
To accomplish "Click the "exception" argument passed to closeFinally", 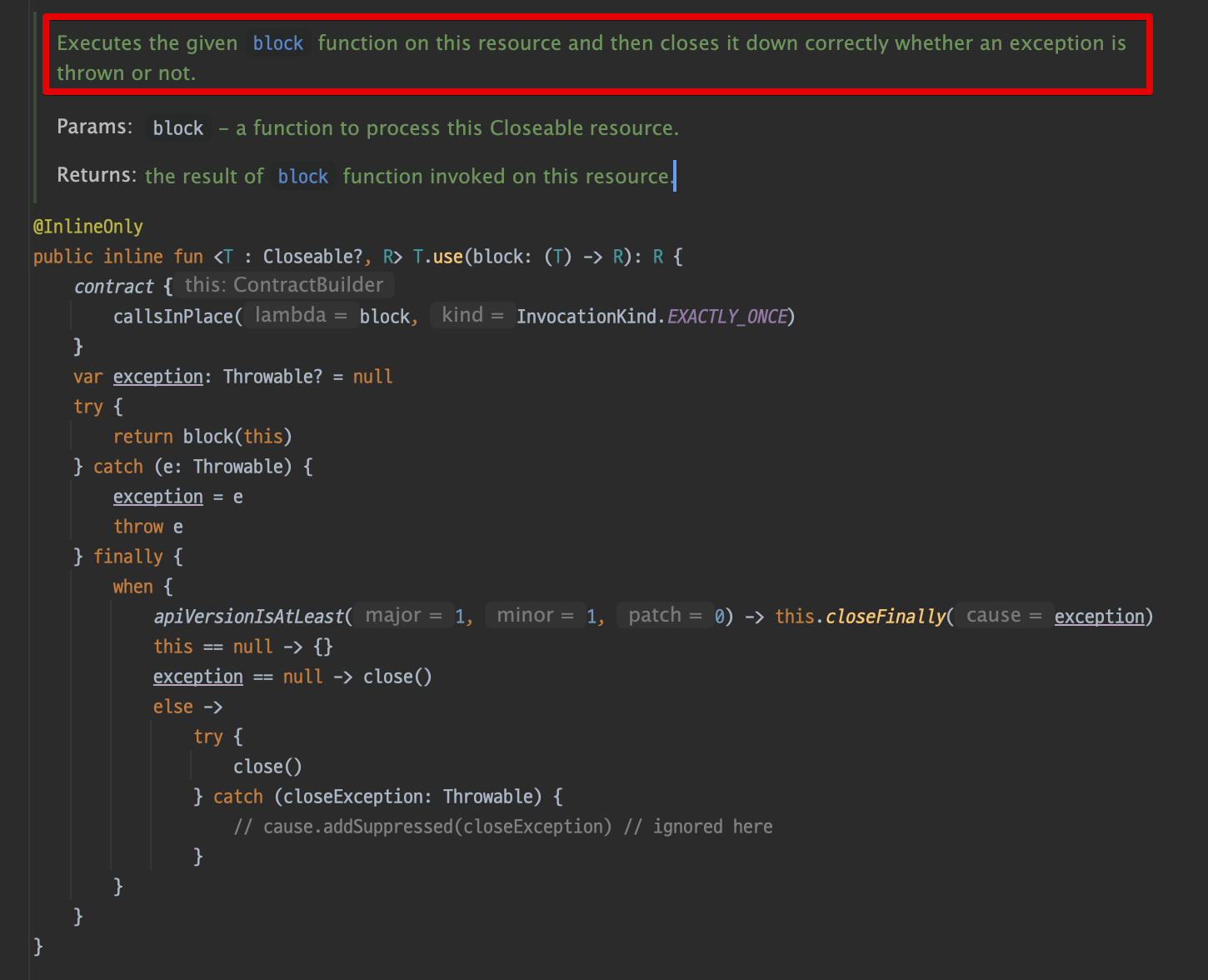I will (x=1100, y=617).
